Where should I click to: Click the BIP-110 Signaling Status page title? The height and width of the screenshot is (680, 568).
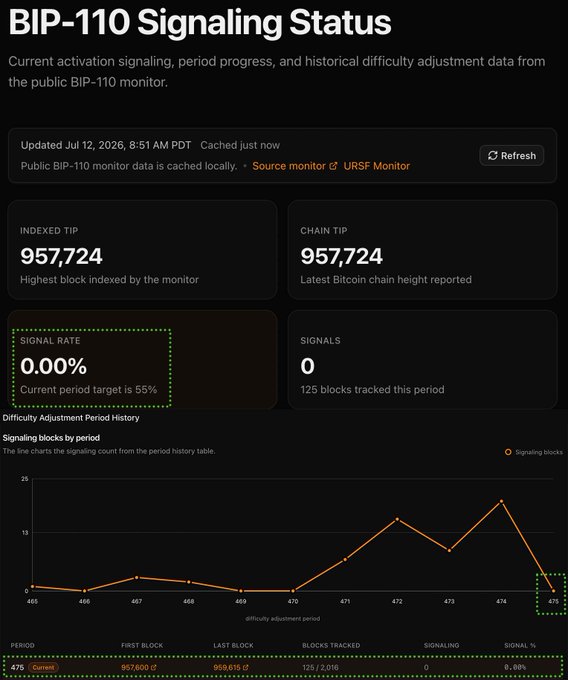(x=200, y=22)
